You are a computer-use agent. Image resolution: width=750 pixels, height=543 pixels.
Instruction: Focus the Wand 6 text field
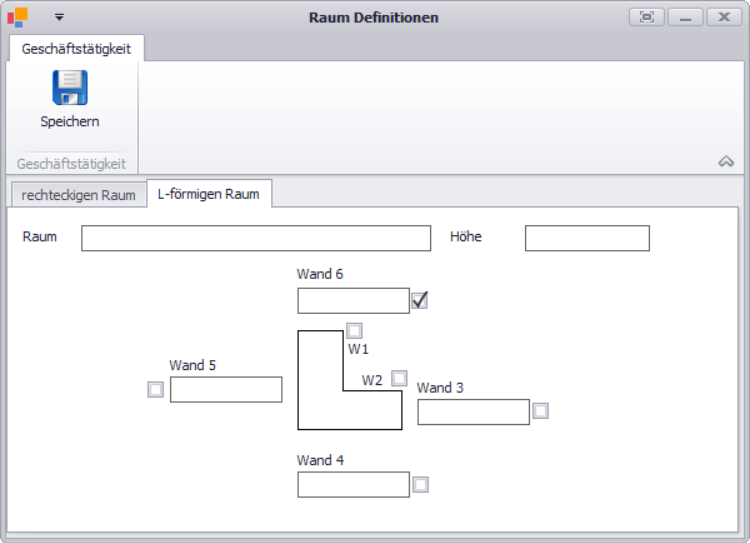click(353, 300)
